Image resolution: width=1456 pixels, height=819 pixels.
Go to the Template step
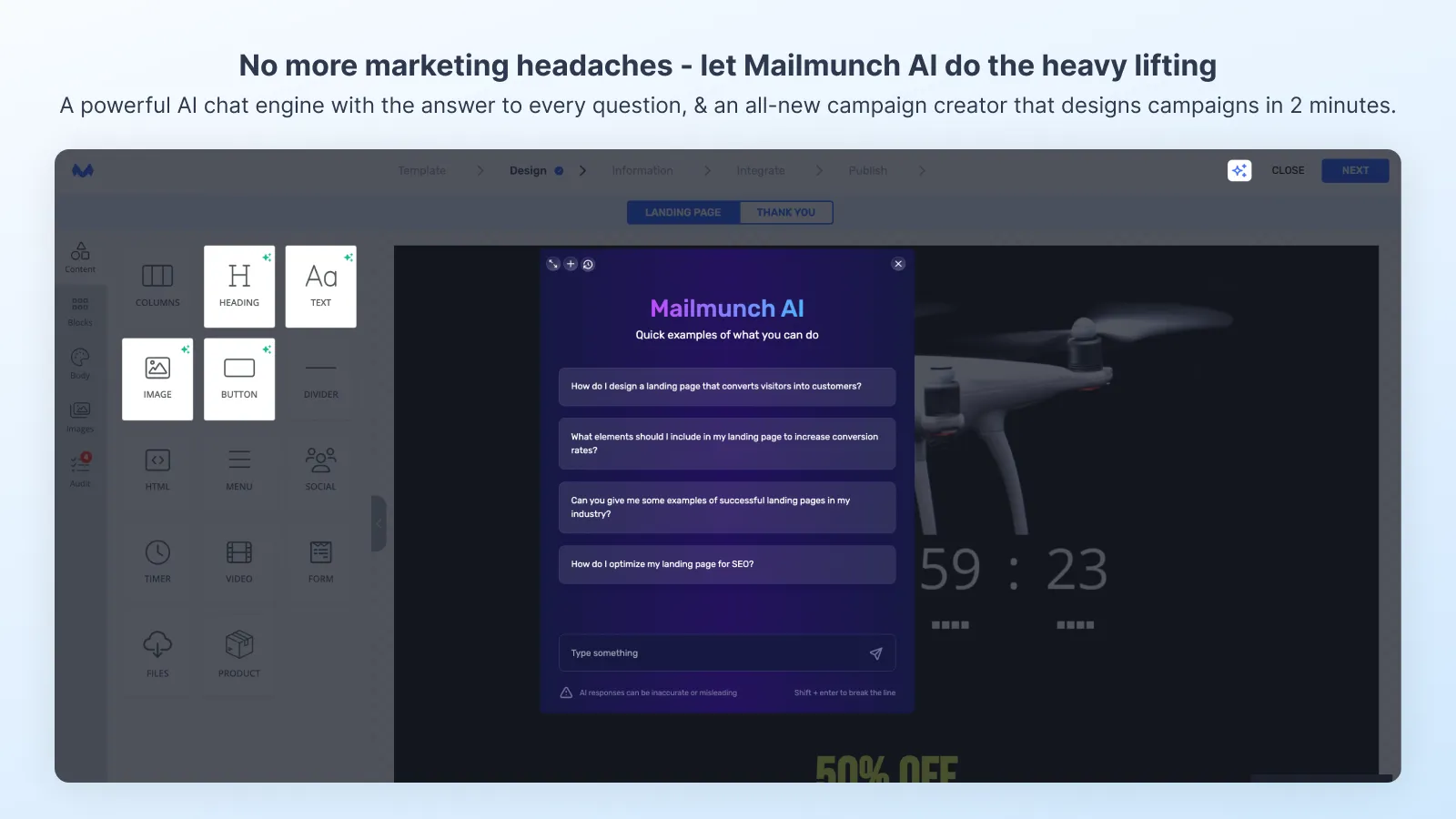tap(421, 170)
